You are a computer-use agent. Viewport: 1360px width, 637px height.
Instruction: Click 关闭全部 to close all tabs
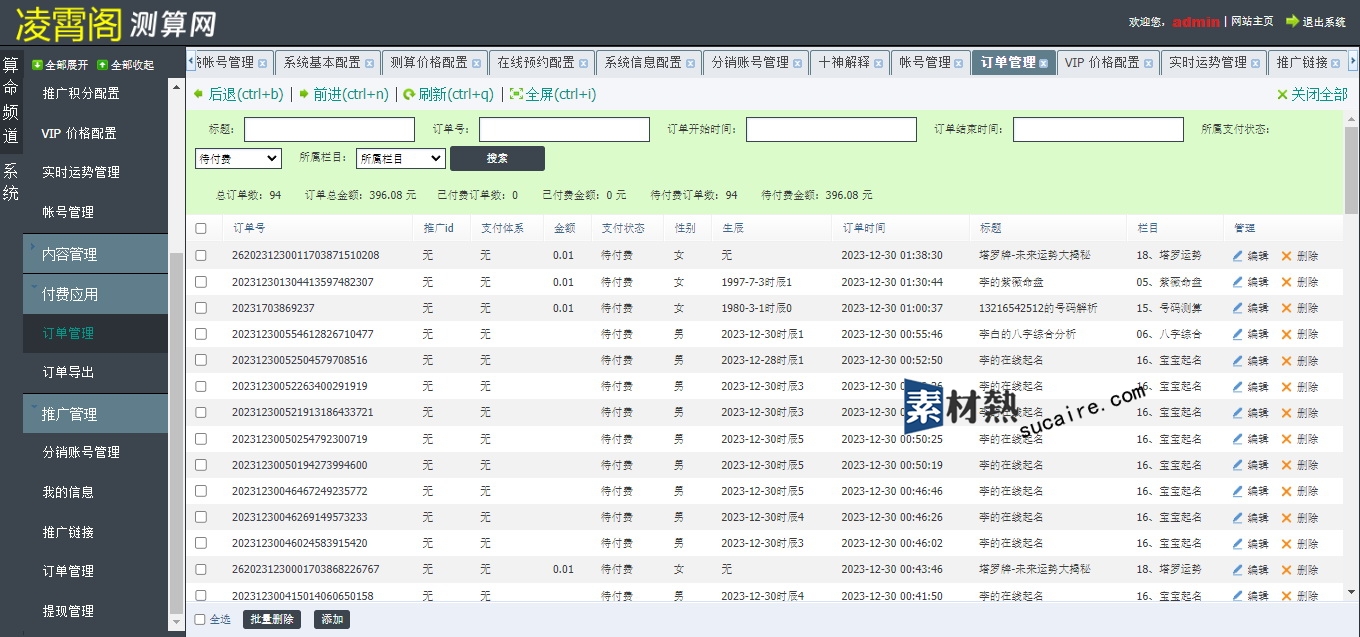pyautogui.click(x=1312, y=95)
